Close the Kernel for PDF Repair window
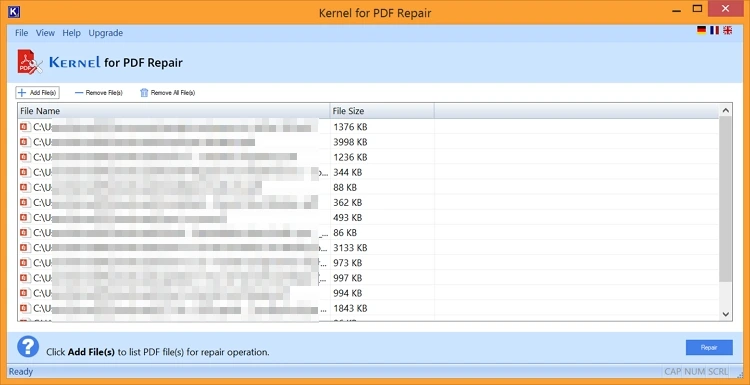This screenshot has height=385, width=750. click(x=726, y=9)
